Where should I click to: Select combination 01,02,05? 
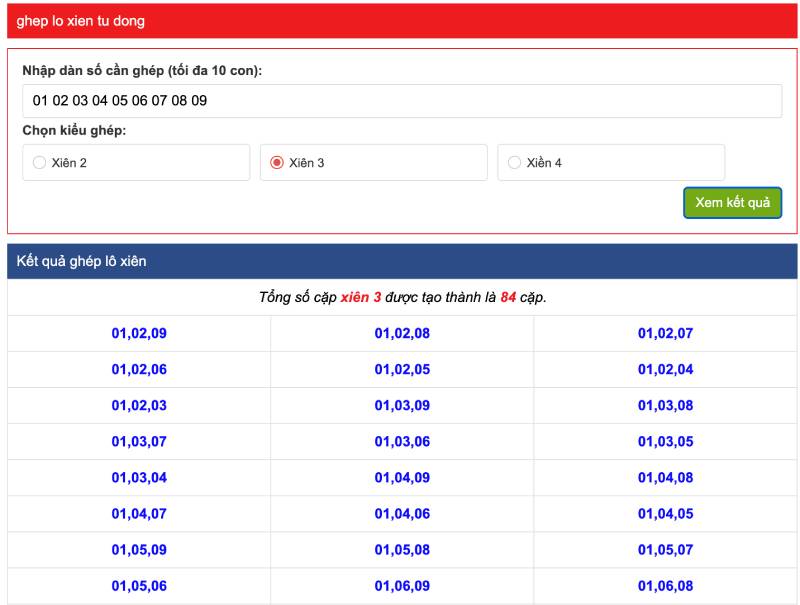tap(402, 370)
